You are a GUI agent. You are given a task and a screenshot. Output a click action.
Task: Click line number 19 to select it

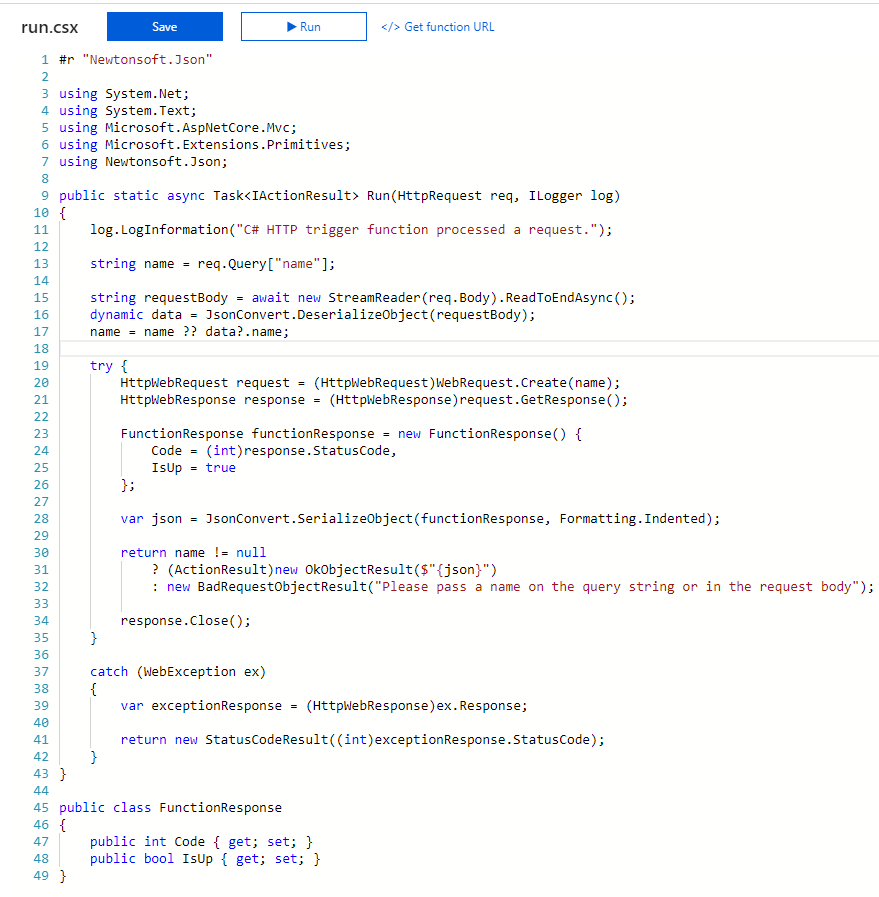41,365
